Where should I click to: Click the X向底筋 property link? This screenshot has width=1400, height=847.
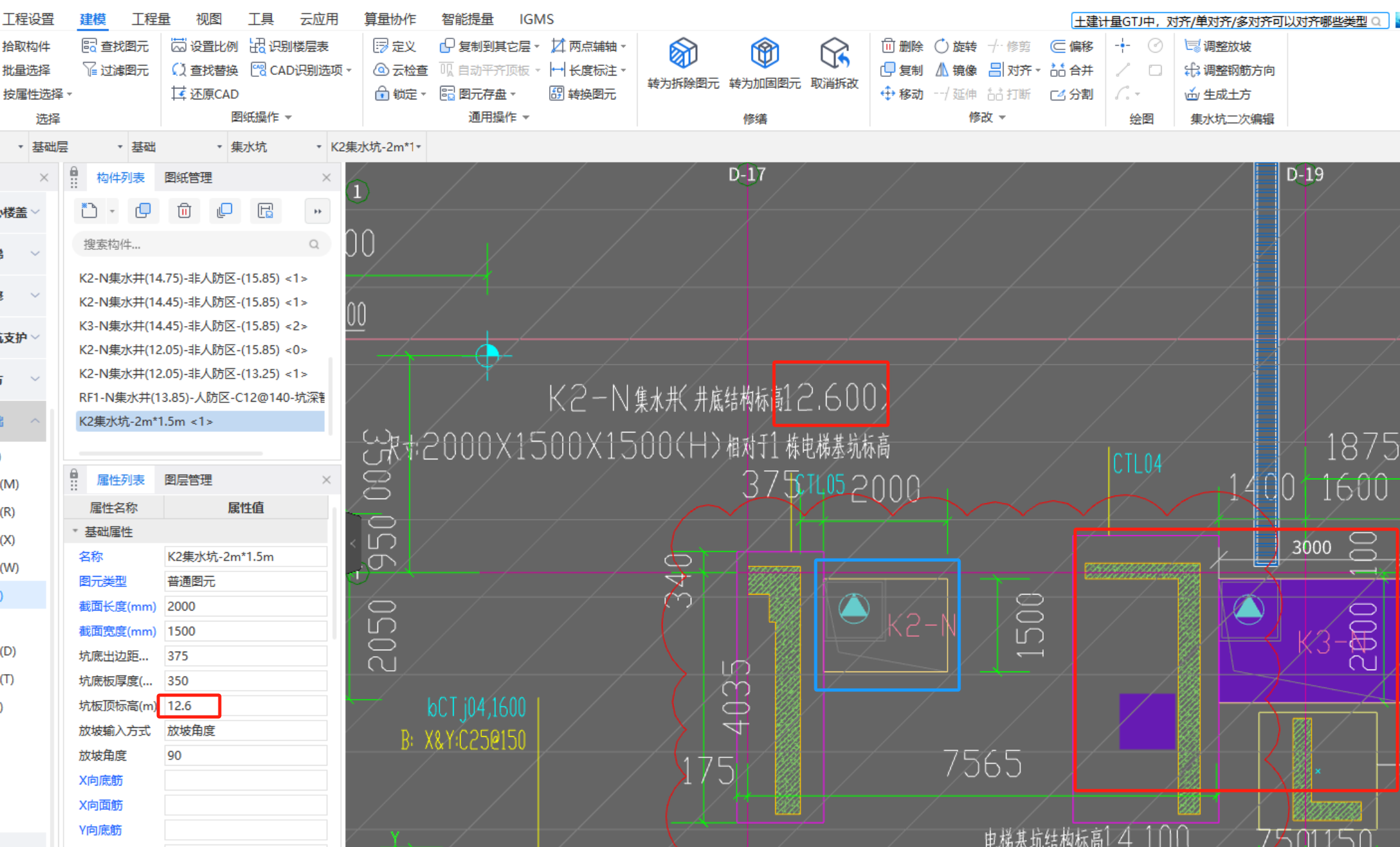pyautogui.click(x=101, y=780)
